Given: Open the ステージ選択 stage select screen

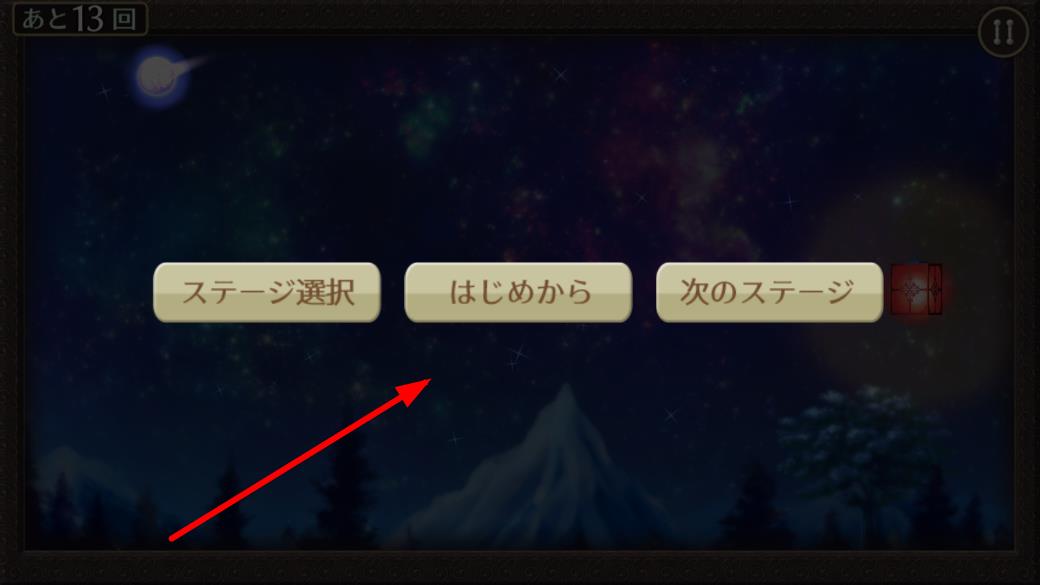Looking at the screenshot, I should pyautogui.click(x=267, y=292).
